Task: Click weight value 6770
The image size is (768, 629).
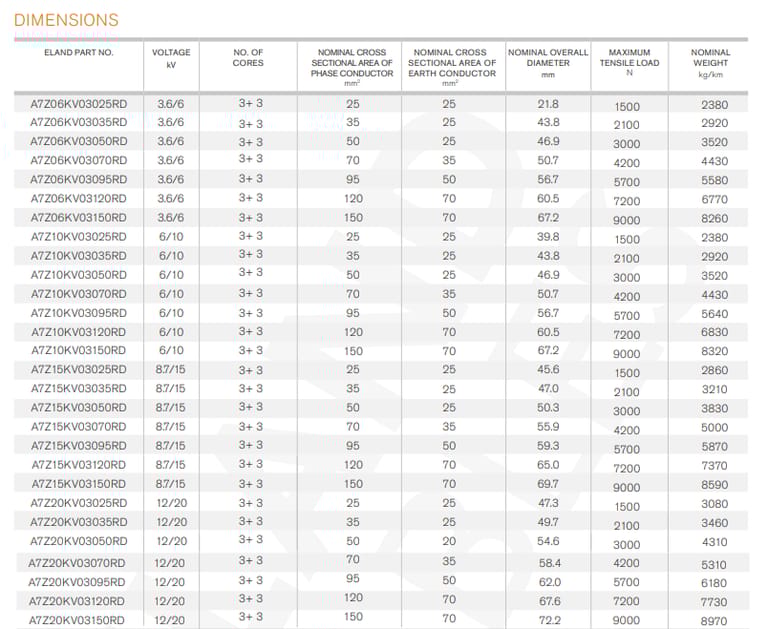Action: tap(715, 199)
